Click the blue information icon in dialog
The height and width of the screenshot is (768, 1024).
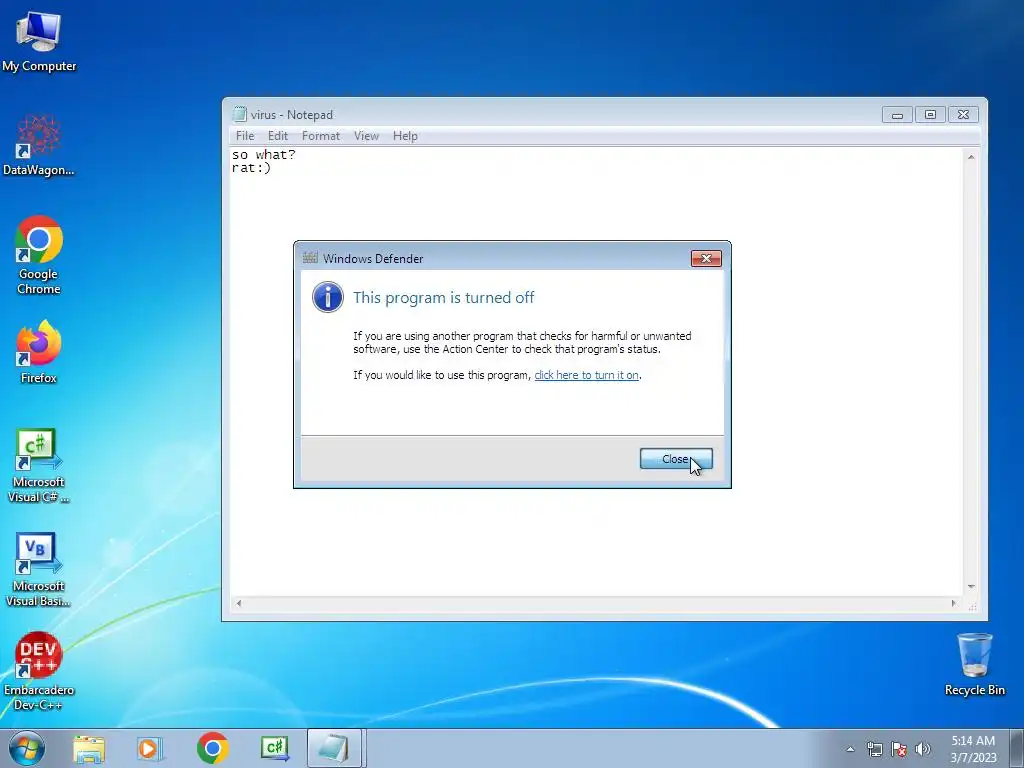[x=328, y=297]
